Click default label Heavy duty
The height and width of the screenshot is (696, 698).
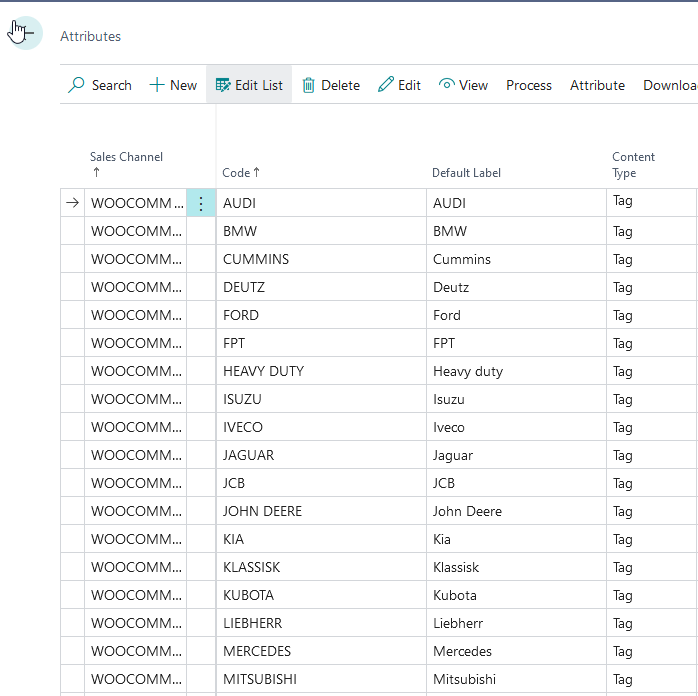(x=516, y=371)
